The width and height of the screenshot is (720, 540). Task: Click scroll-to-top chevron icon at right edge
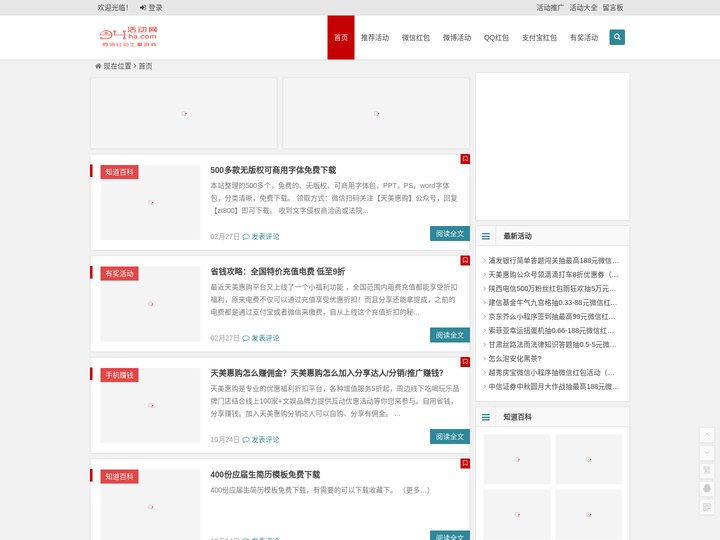click(707, 435)
